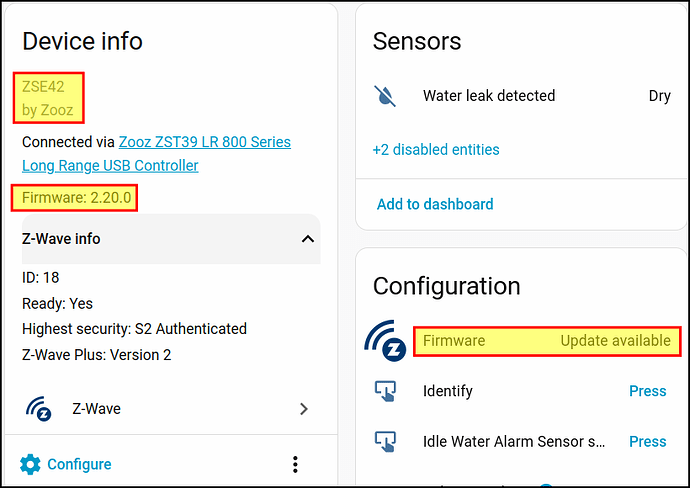Click the Firmware 2.20.0 version text
Screen dimensions: 690x488
point(75,198)
